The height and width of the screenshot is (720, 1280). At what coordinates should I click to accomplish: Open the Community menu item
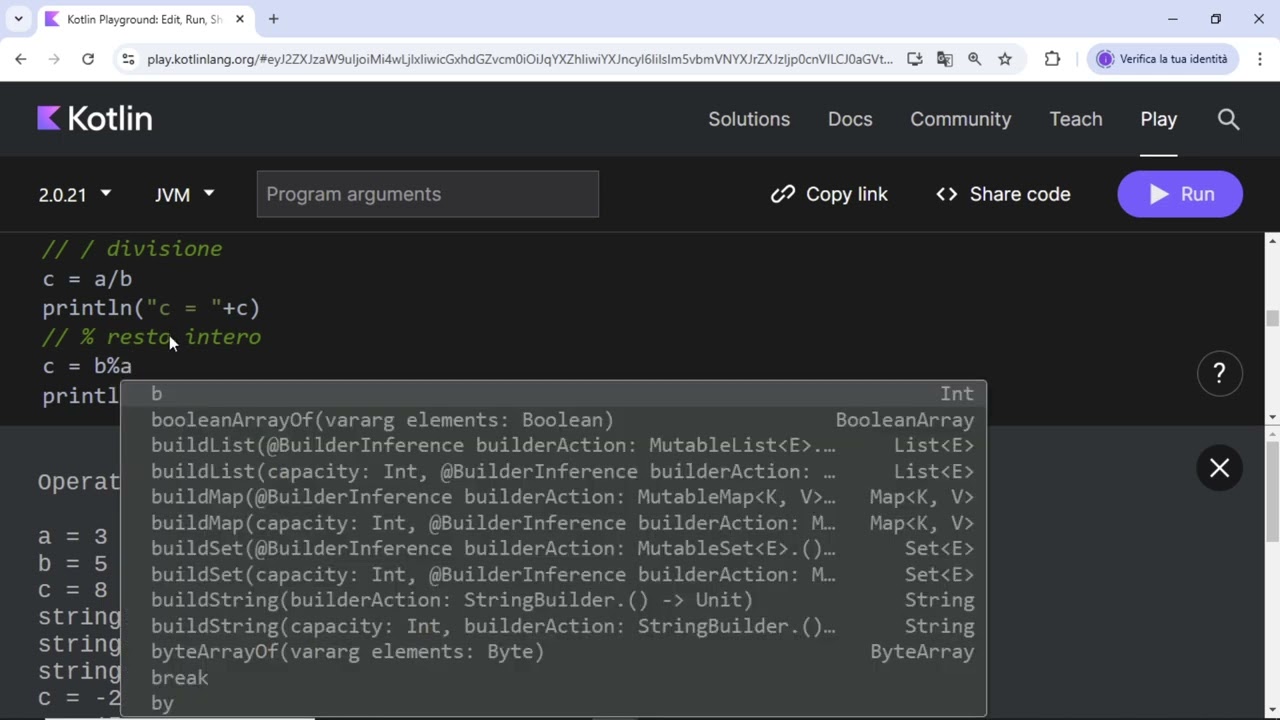click(961, 119)
